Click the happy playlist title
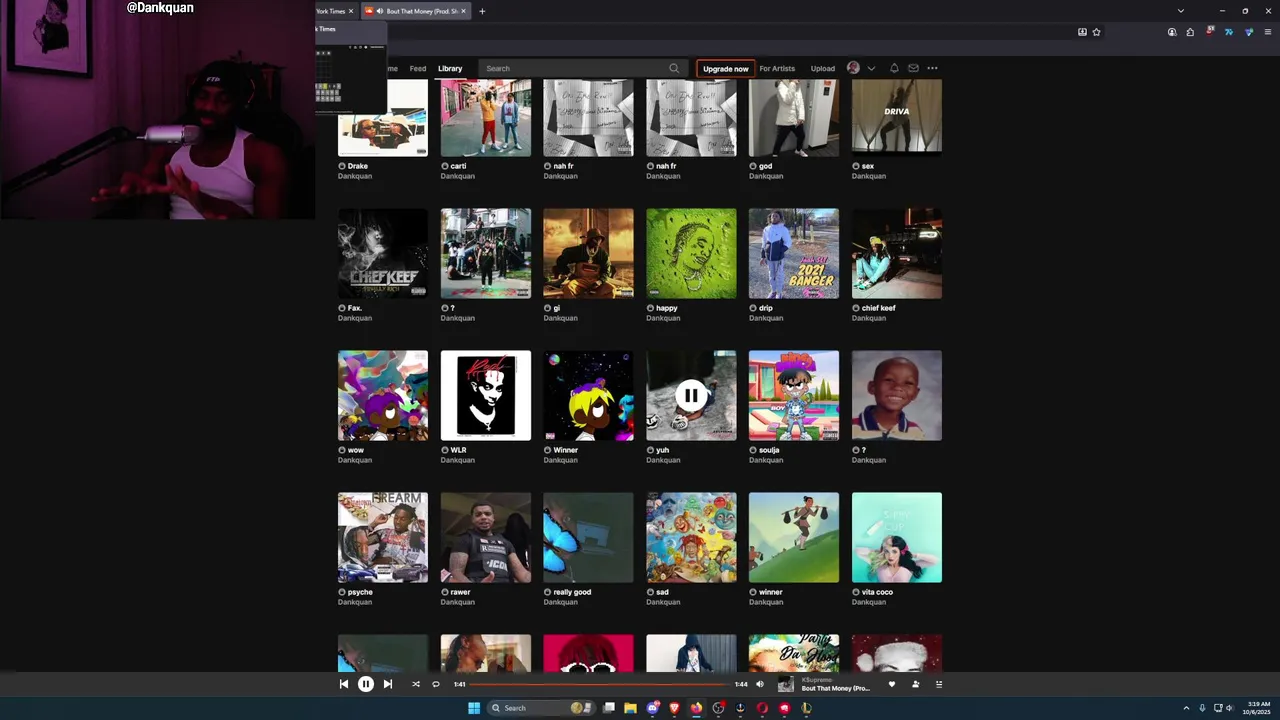This screenshot has width=1280, height=720. pos(667,308)
